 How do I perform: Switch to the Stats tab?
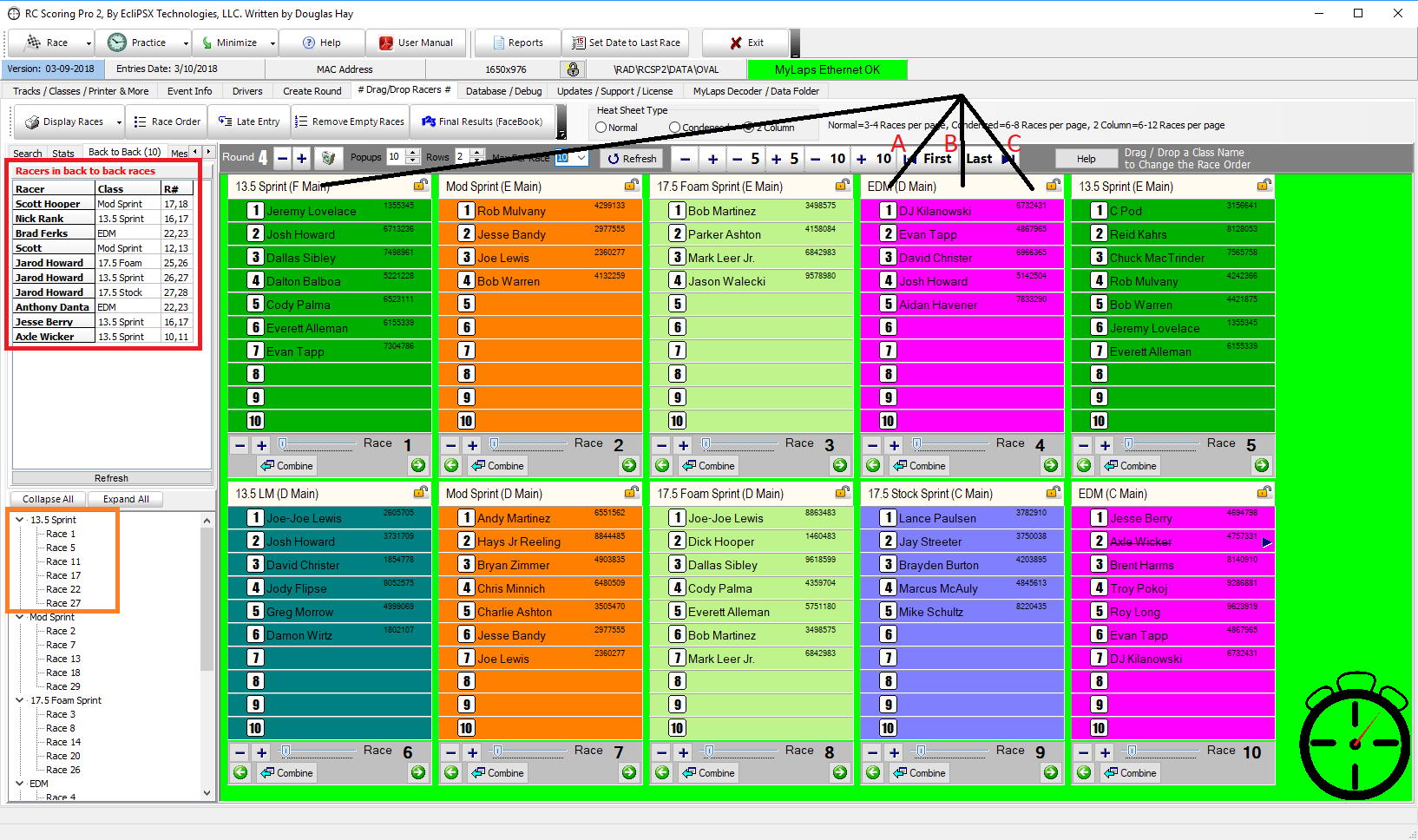(x=63, y=153)
